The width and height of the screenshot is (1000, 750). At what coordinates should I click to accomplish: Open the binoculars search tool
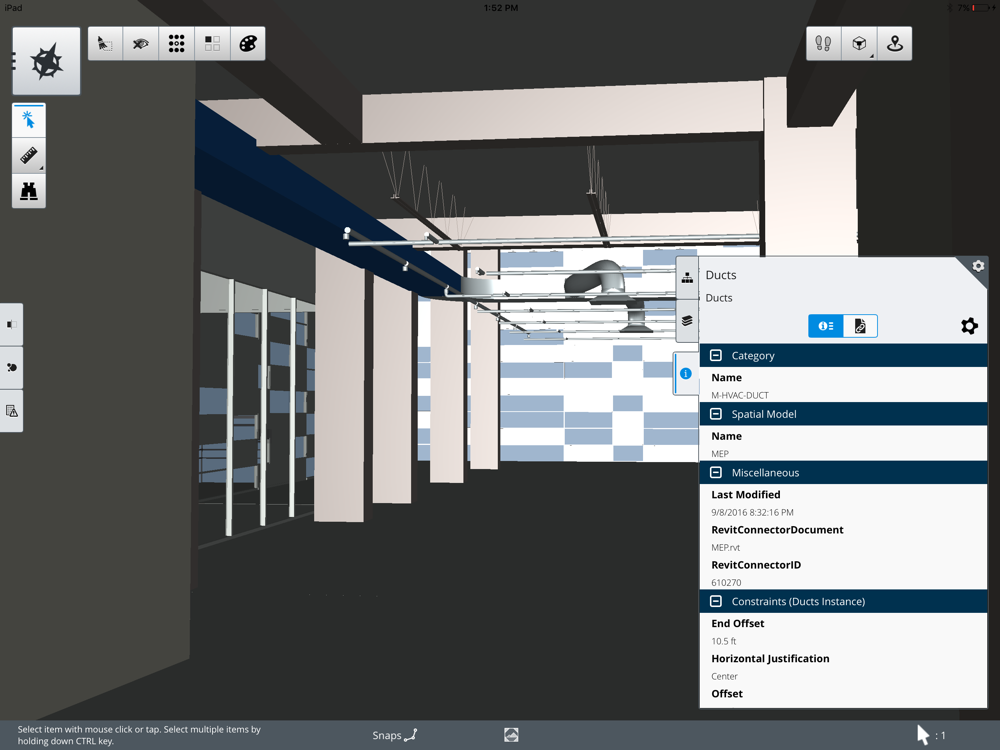pos(29,191)
